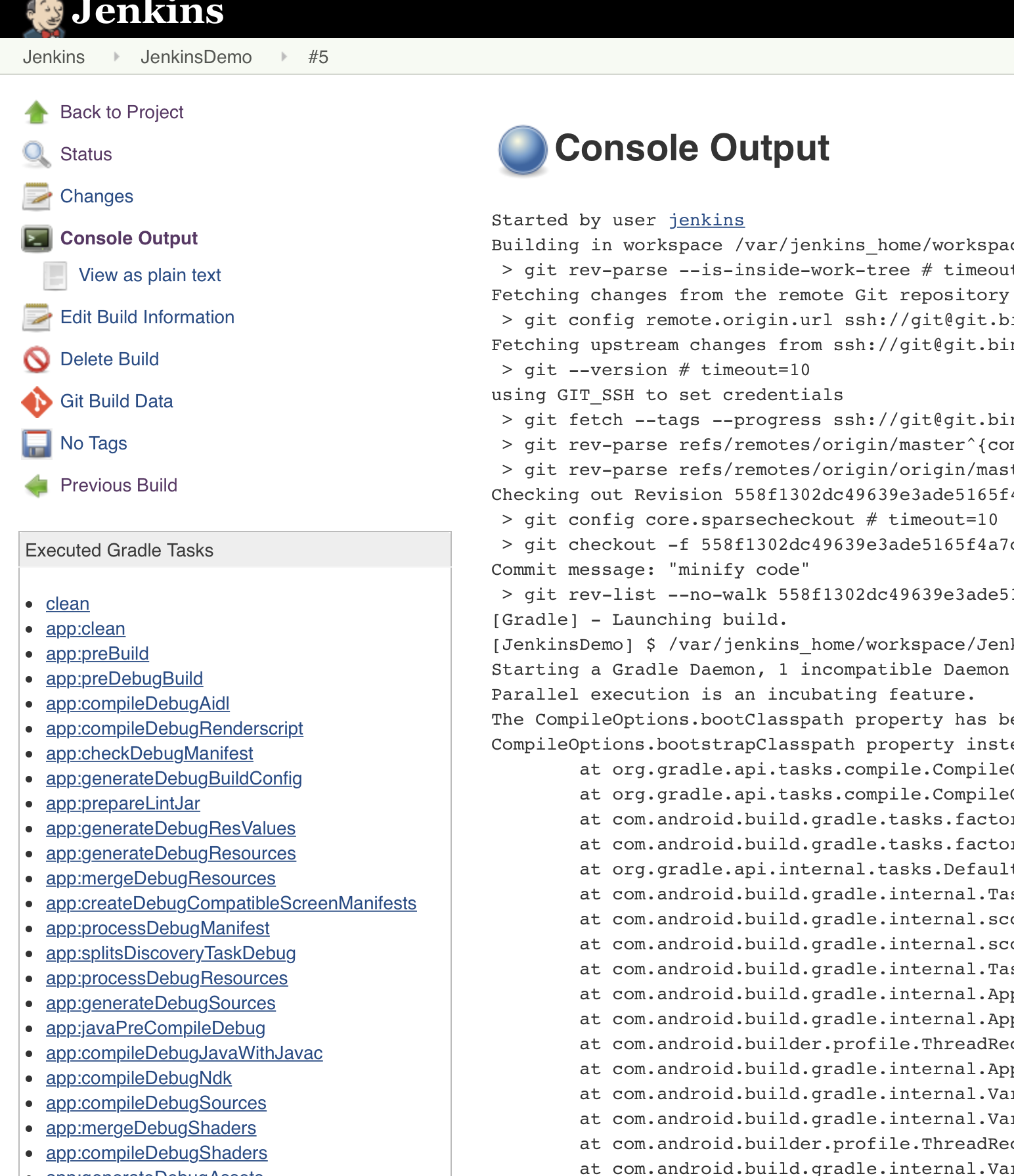1014x1176 pixels.
Task: Open build #5 in the breadcrumb
Action: click(318, 57)
